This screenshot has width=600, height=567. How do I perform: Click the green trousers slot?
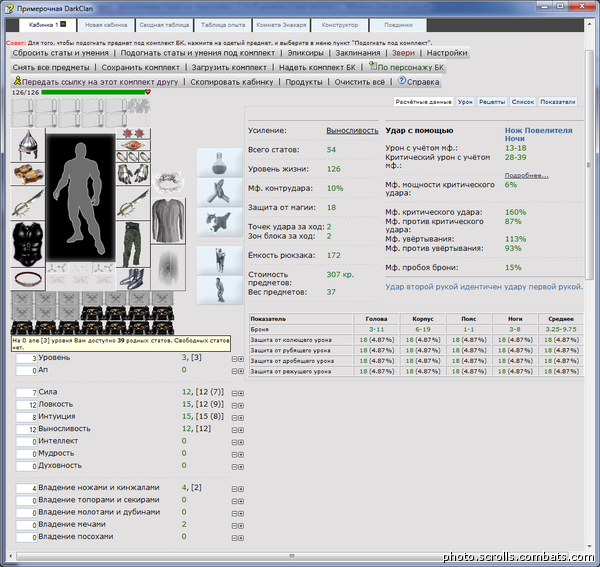pos(133,244)
